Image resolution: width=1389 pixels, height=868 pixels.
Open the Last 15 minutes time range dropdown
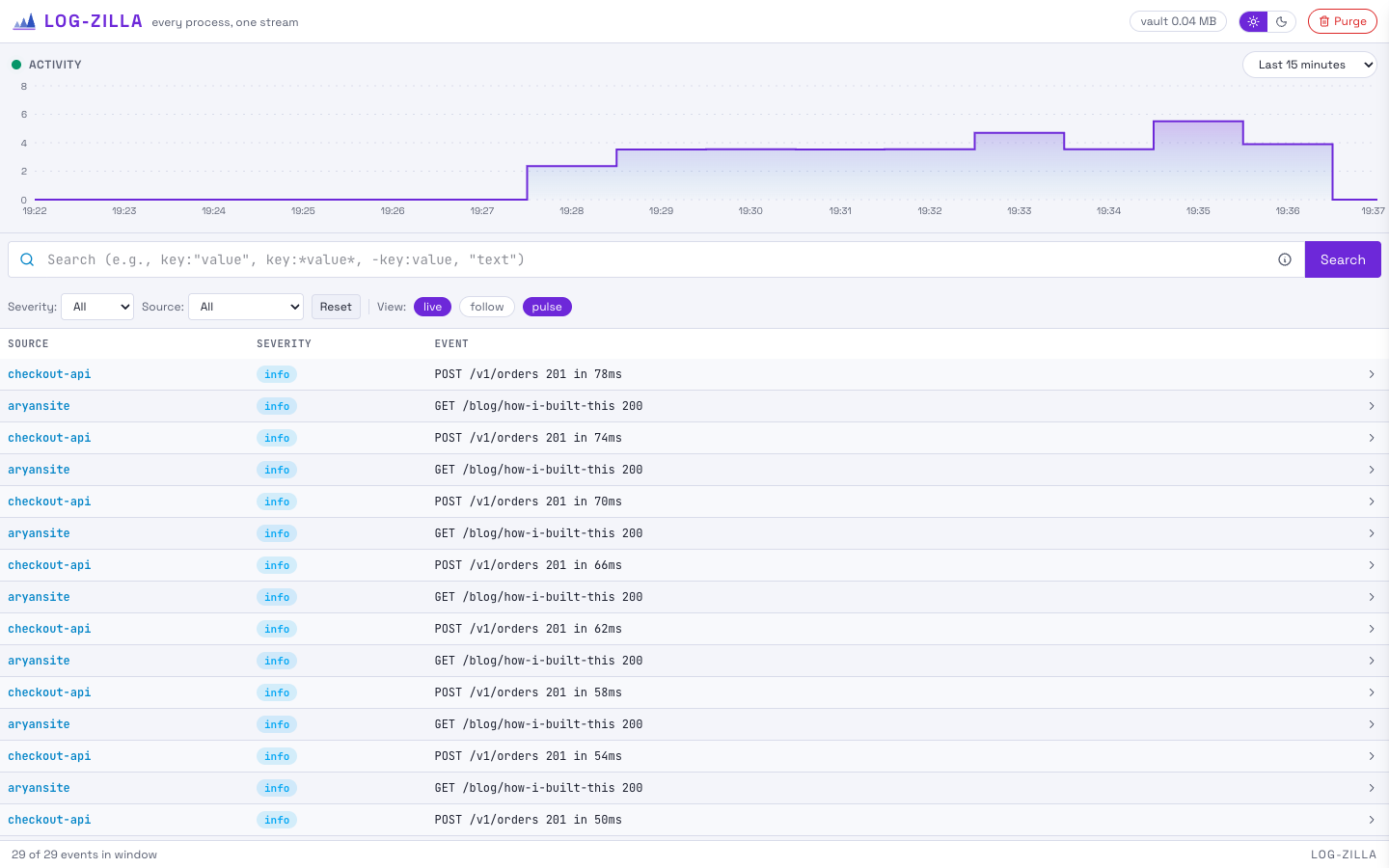pos(1309,65)
